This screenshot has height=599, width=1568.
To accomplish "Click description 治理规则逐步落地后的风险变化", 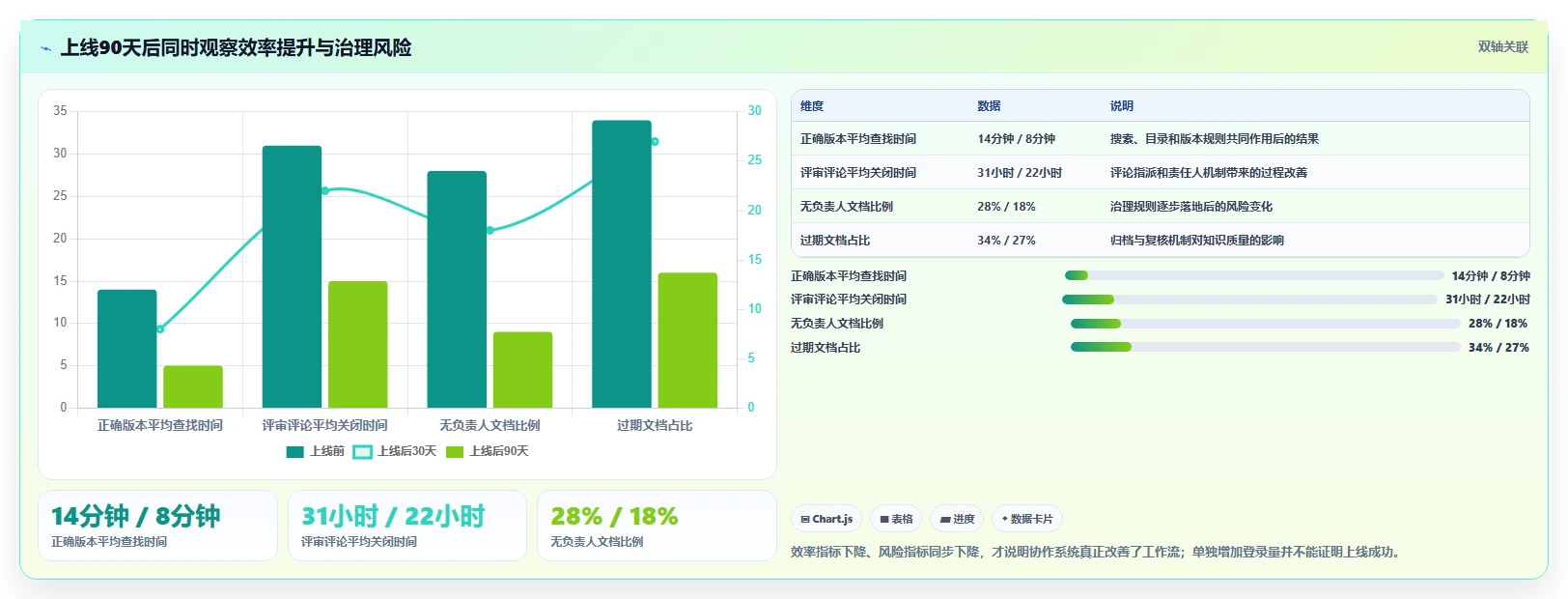I will [x=1190, y=207].
